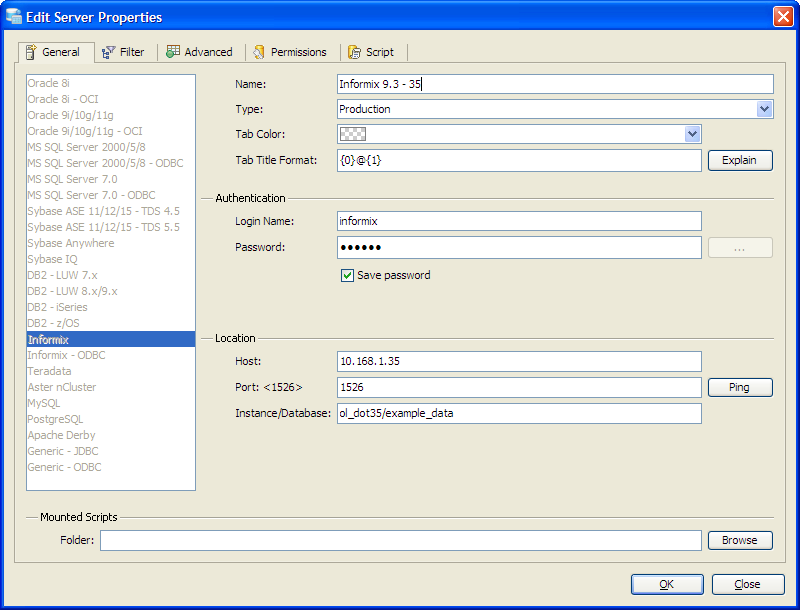Select highlighted 'Informix' entry
This screenshot has width=800, height=610.
coord(111,339)
